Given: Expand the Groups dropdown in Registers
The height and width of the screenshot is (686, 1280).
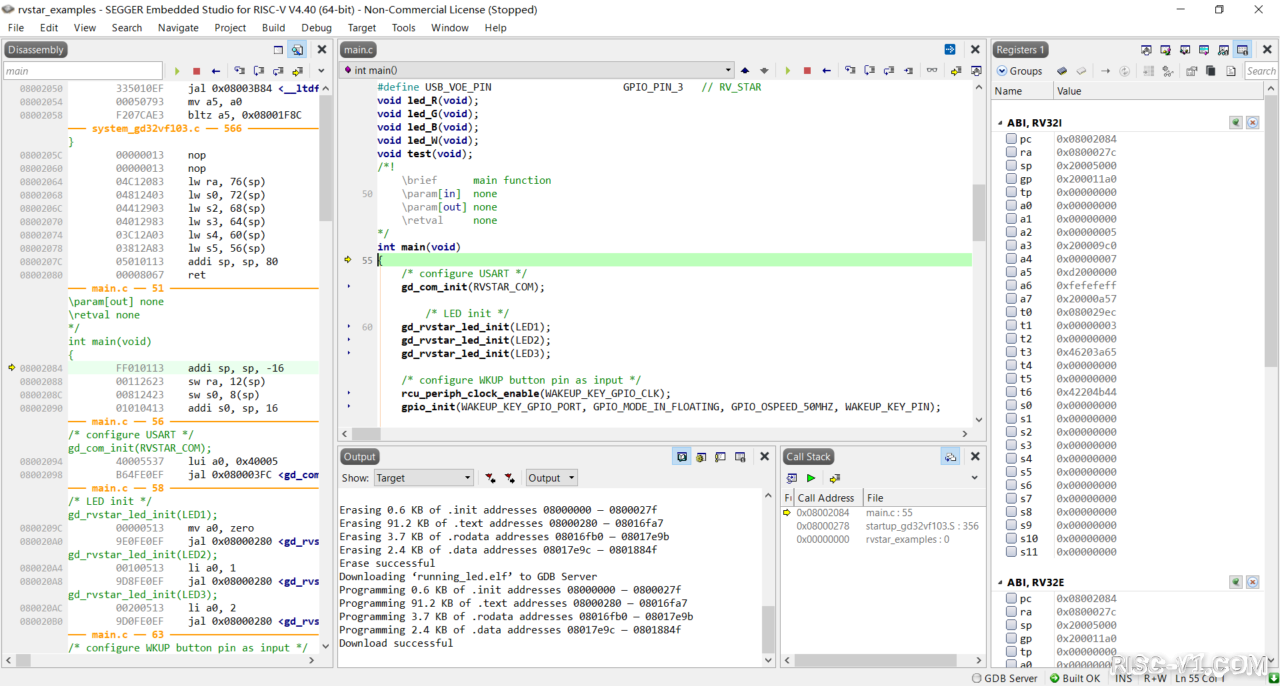Looking at the screenshot, I should pos(1019,71).
